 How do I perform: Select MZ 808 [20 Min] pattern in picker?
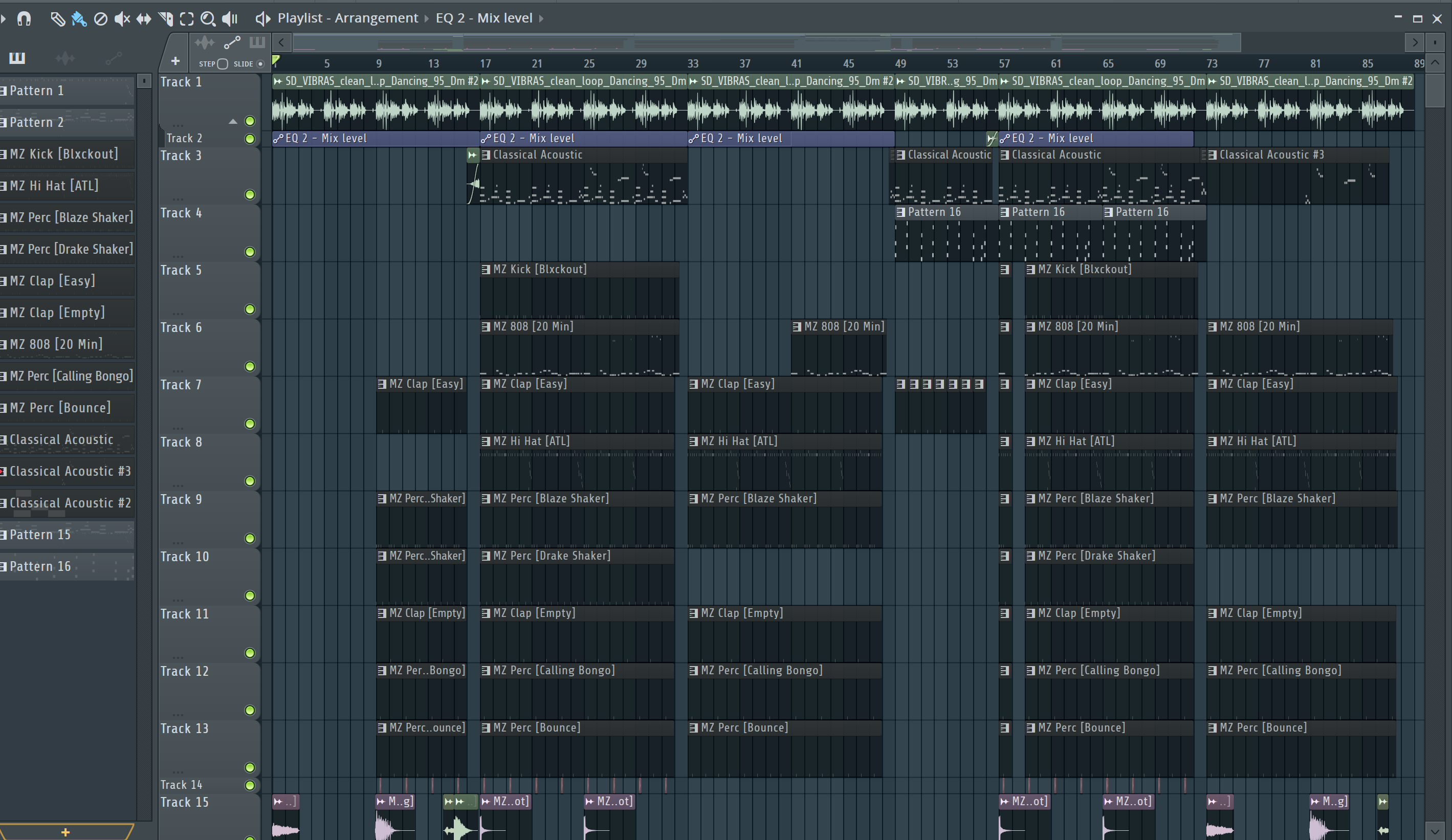point(67,344)
